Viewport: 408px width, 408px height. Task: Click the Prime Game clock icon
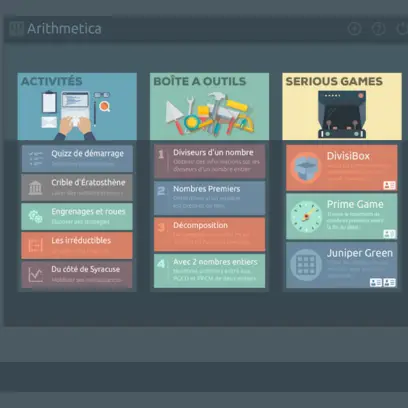tap(306, 216)
